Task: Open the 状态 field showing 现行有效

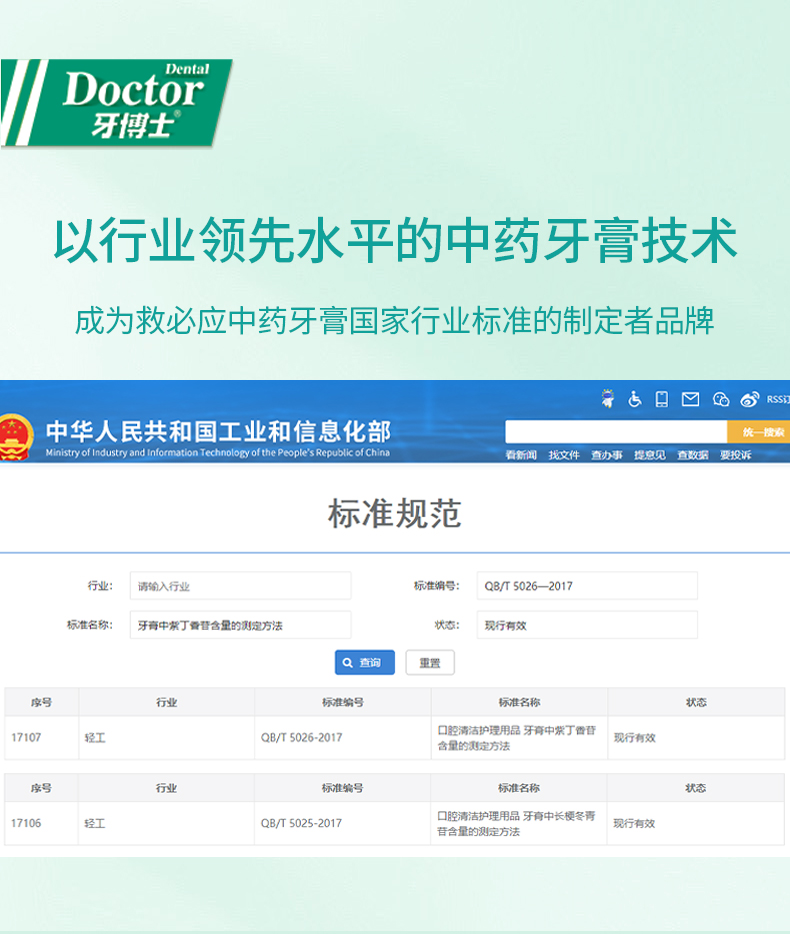Action: click(586, 625)
